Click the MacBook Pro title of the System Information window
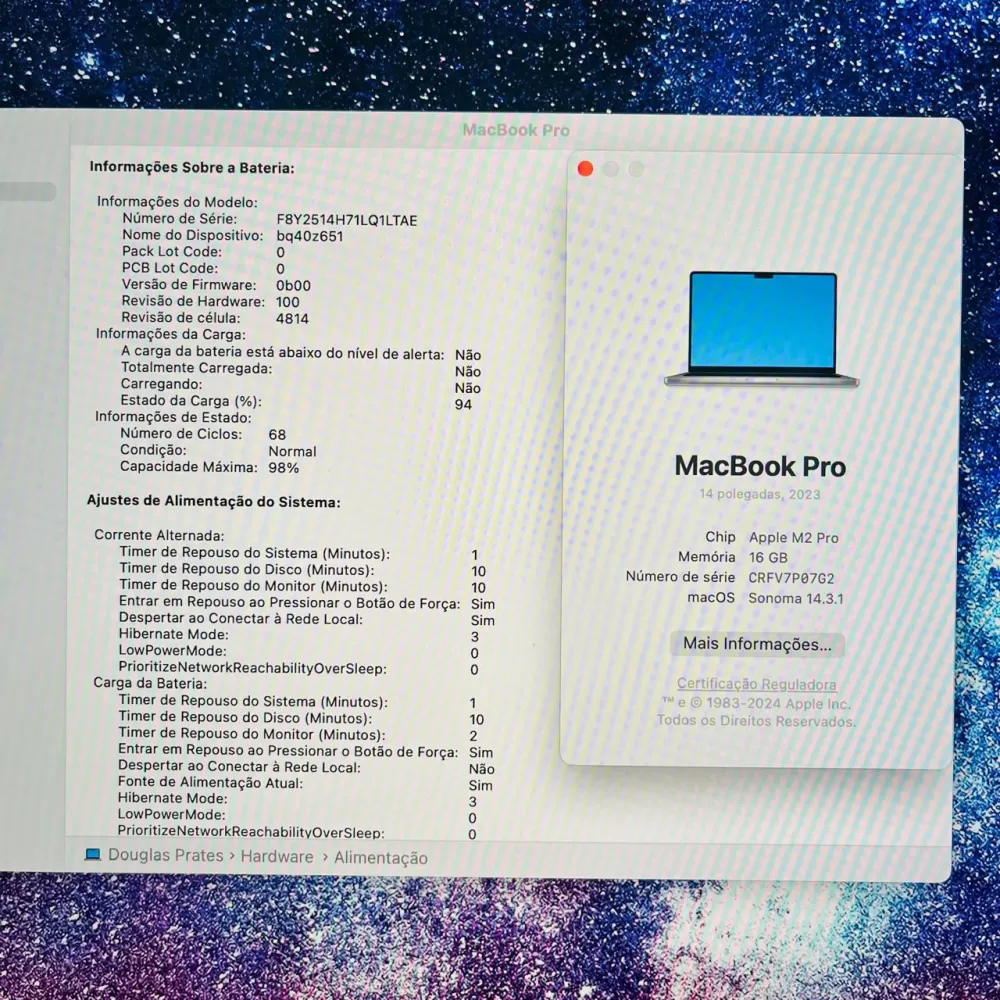Screen dimensions: 1000x1000 coord(516,130)
